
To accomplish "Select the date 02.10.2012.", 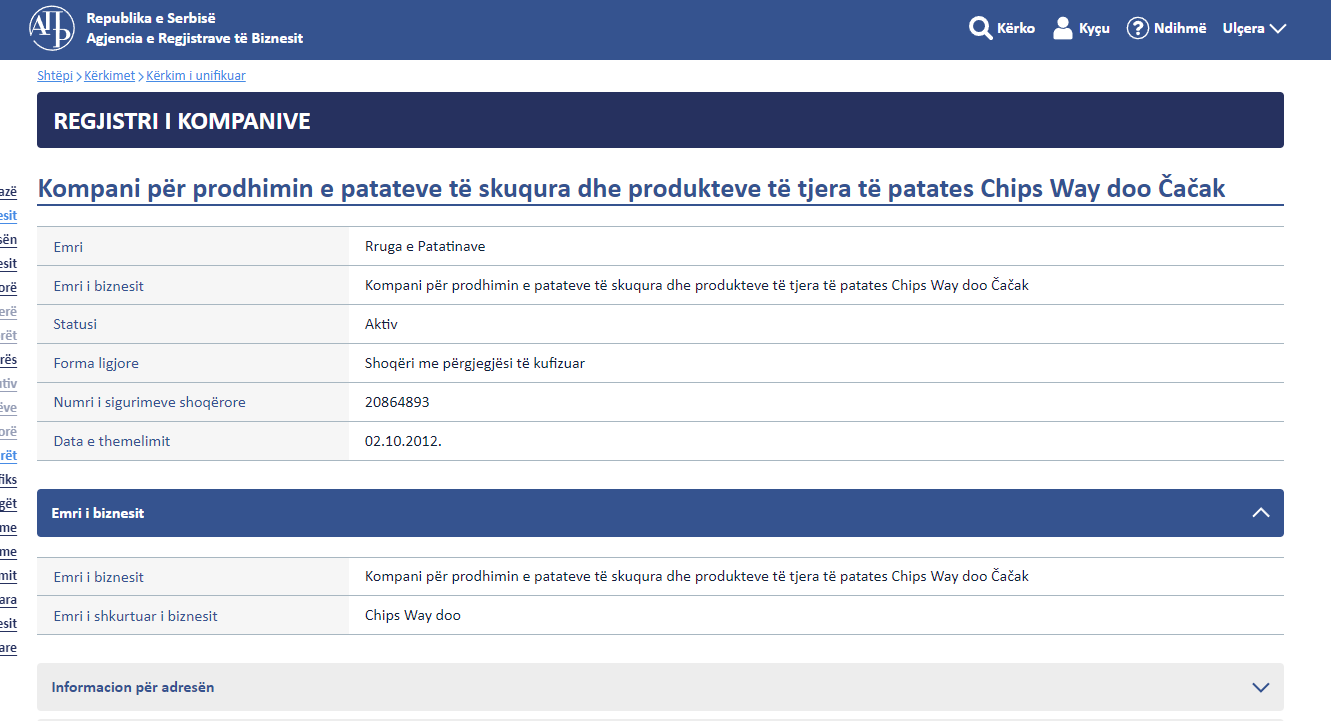I will tap(403, 441).
